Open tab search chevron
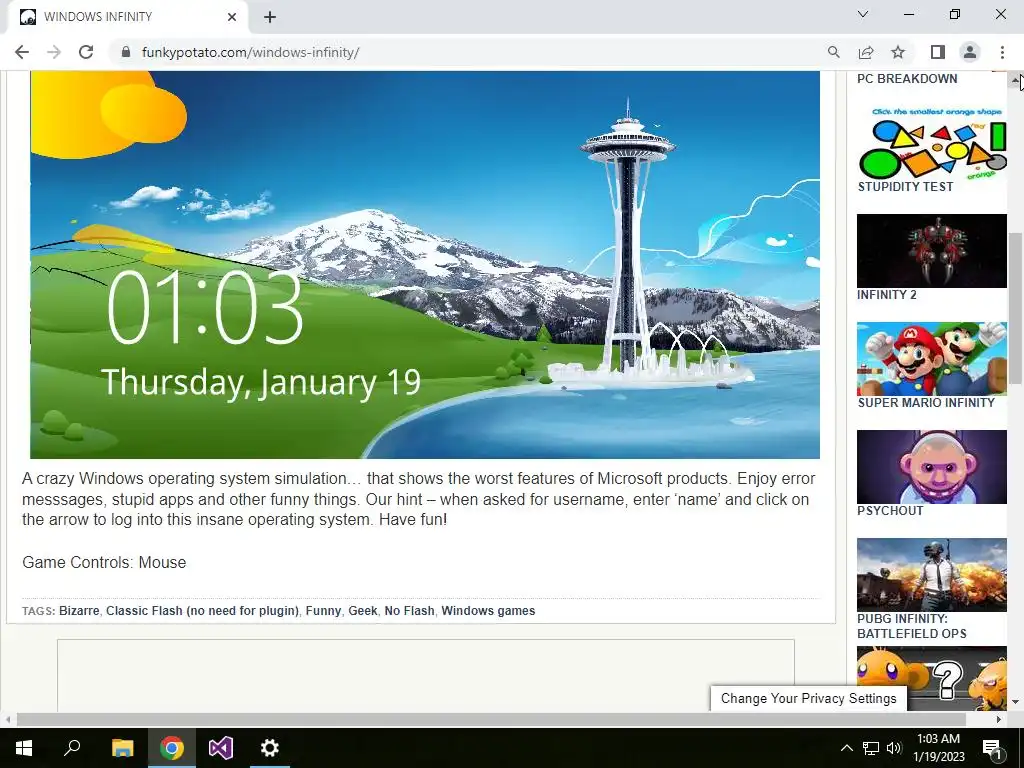Screen dimensions: 1024x768 click(x=863, y=14)
